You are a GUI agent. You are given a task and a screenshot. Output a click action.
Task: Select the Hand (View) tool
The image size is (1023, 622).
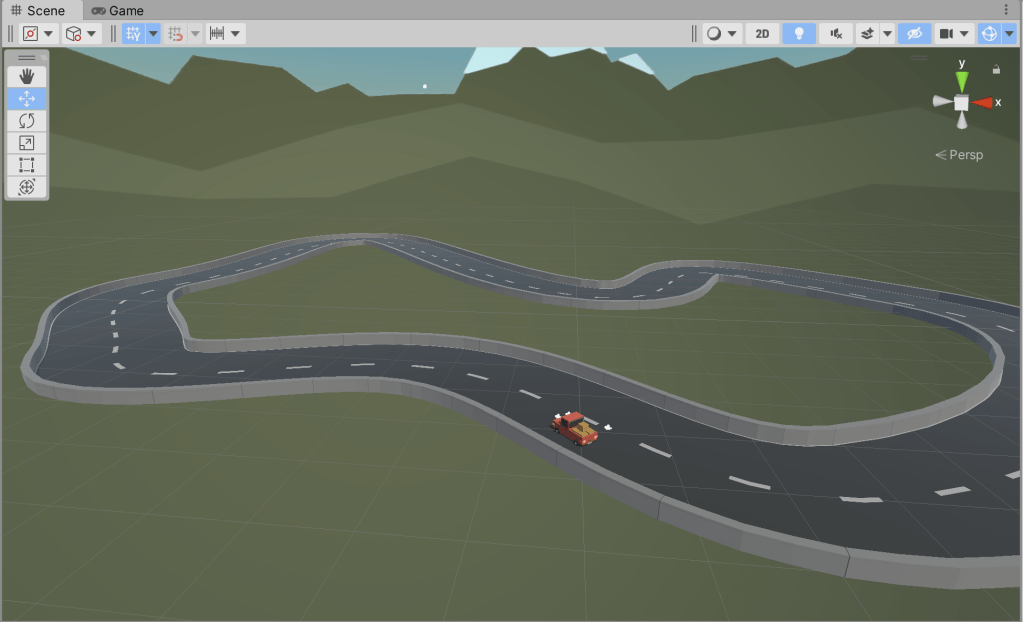[27, 77]
